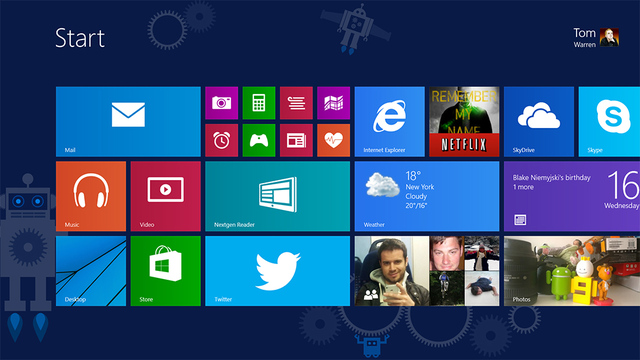Open the Weather tile showing New York

(427, 196)
